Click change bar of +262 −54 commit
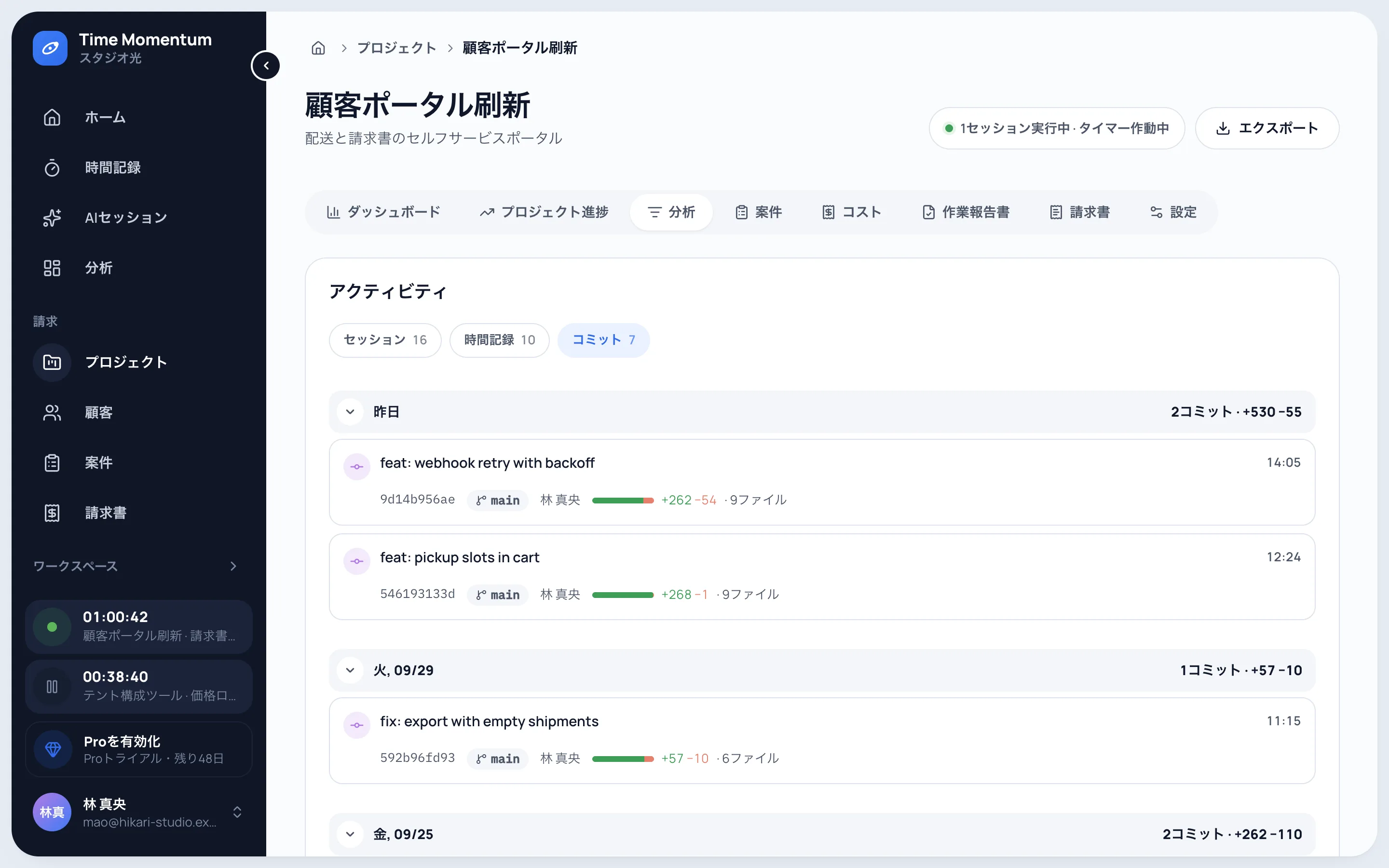The image size is (1389, 868). pos(623,500)
